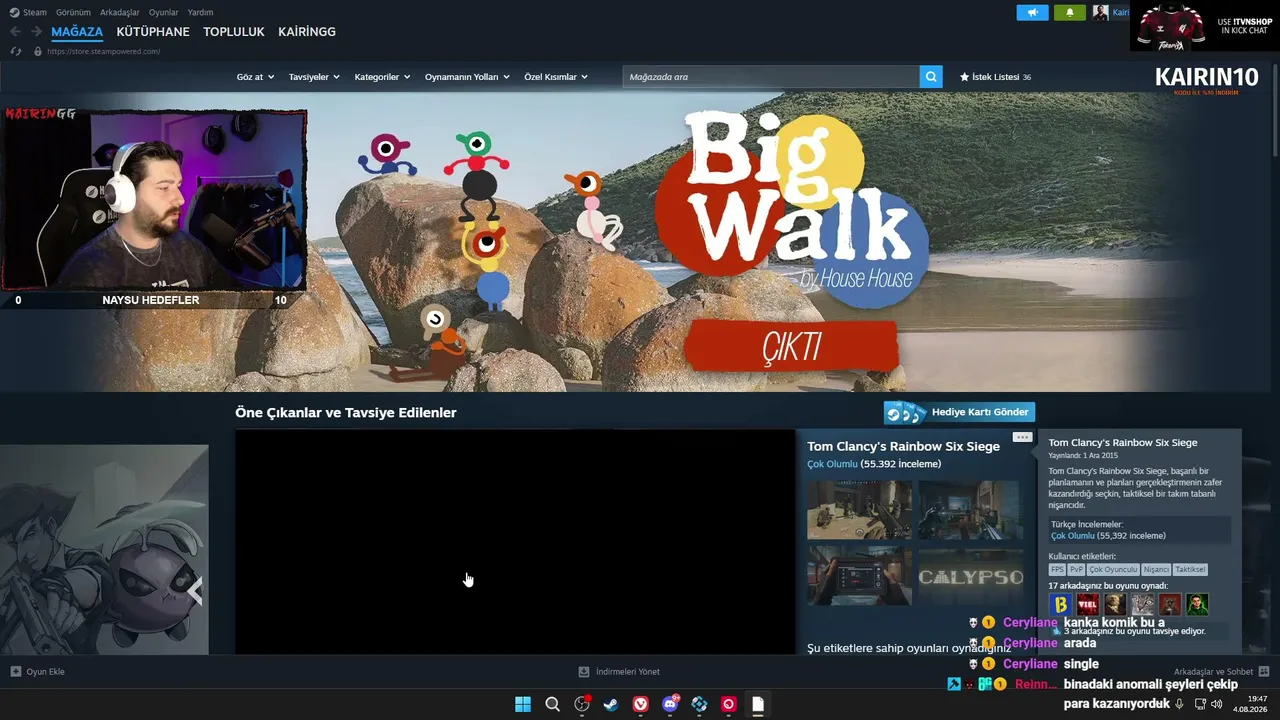Open the green notifications bell
Image resolution: width=1280 pixels, height=720 pixels.
tap(1069, 12)
